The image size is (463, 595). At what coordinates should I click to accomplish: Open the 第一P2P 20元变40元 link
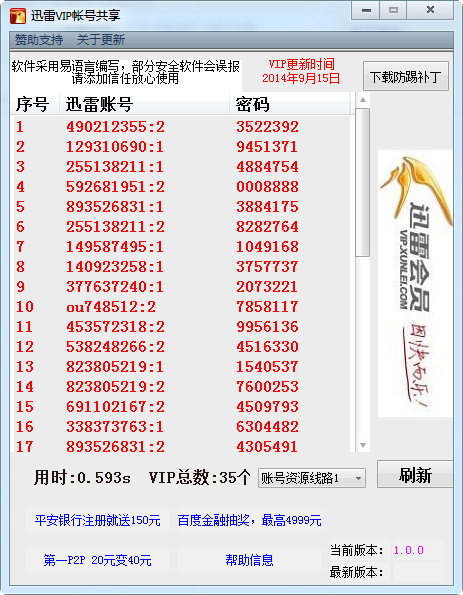(x=98, y=560)
